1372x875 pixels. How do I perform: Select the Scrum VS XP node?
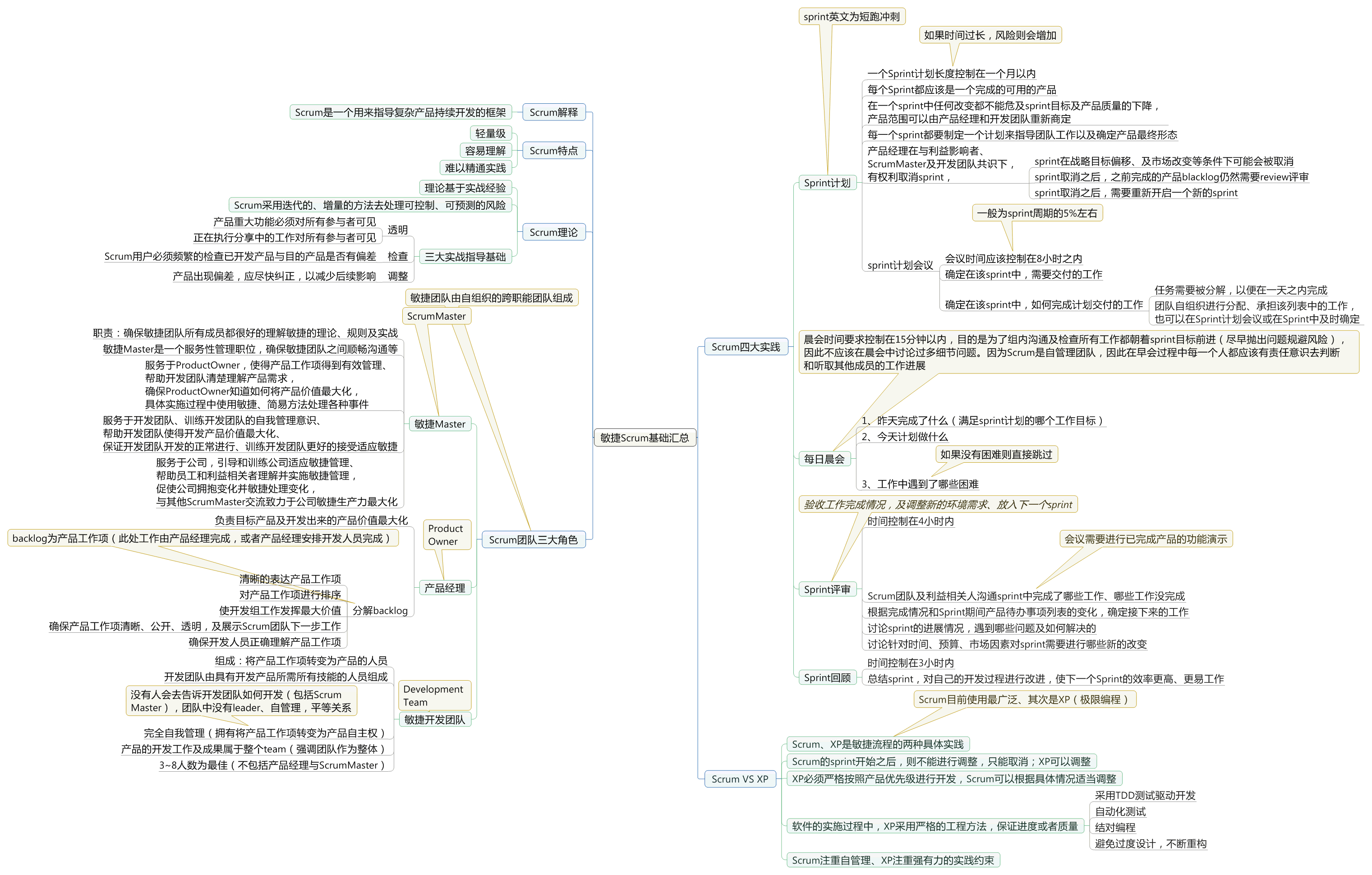click(740, 779)
